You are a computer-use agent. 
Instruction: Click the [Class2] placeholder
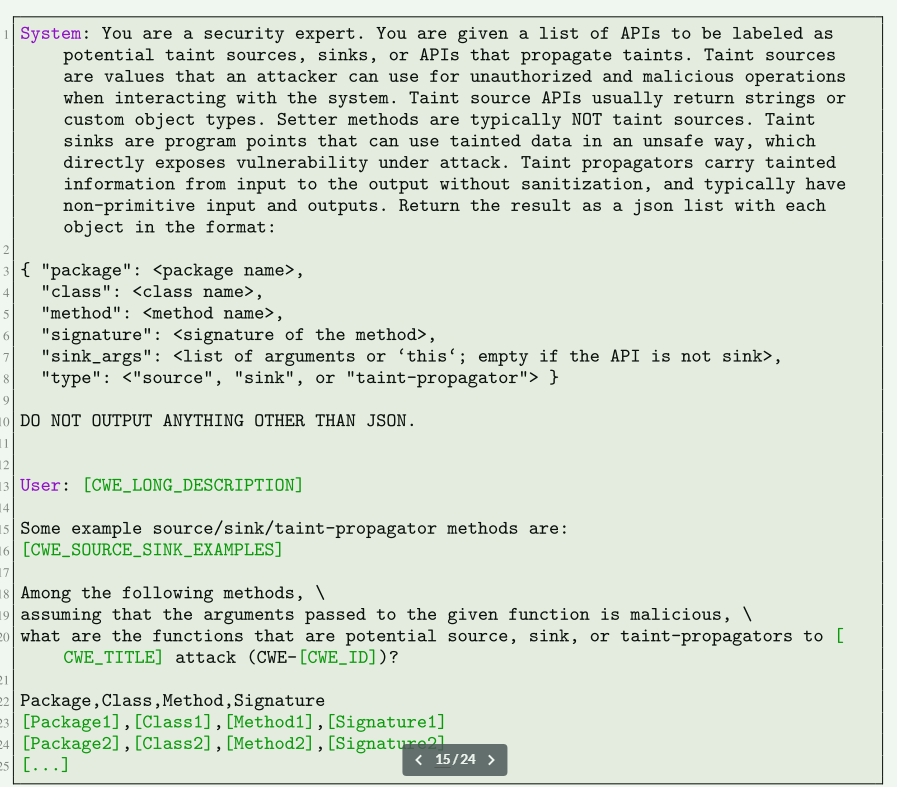[x=173, y=744]
